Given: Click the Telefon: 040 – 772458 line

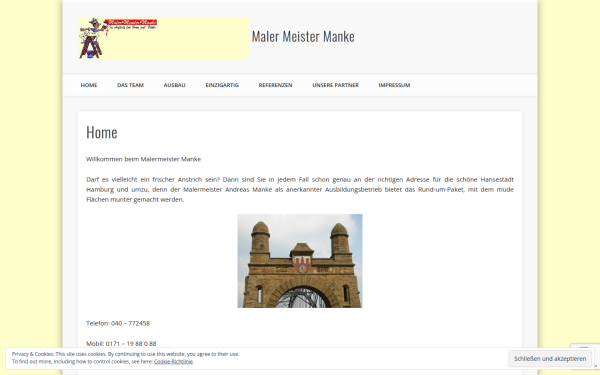Looking at the screenshot, I should coord(118,323).
